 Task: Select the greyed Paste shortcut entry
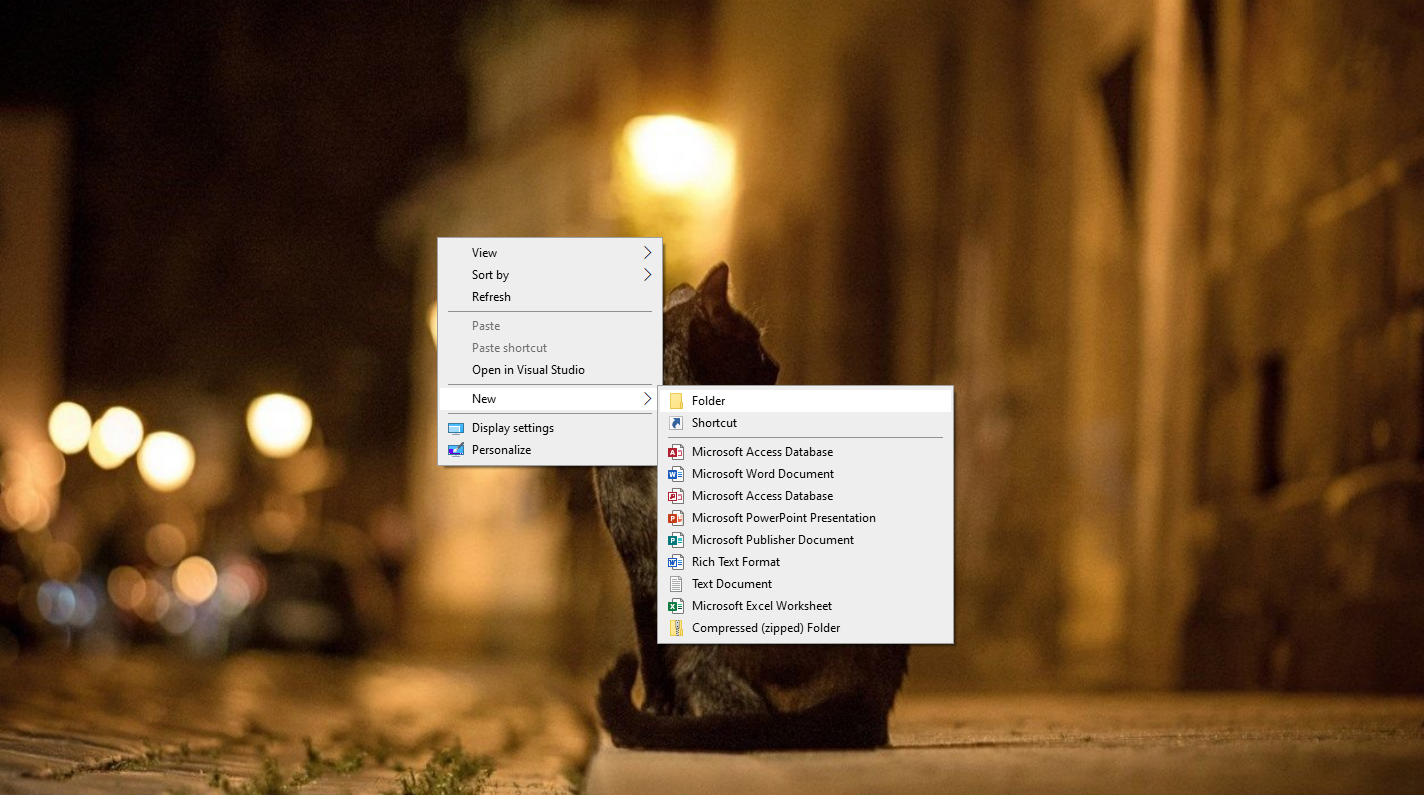tap(550, 348)
